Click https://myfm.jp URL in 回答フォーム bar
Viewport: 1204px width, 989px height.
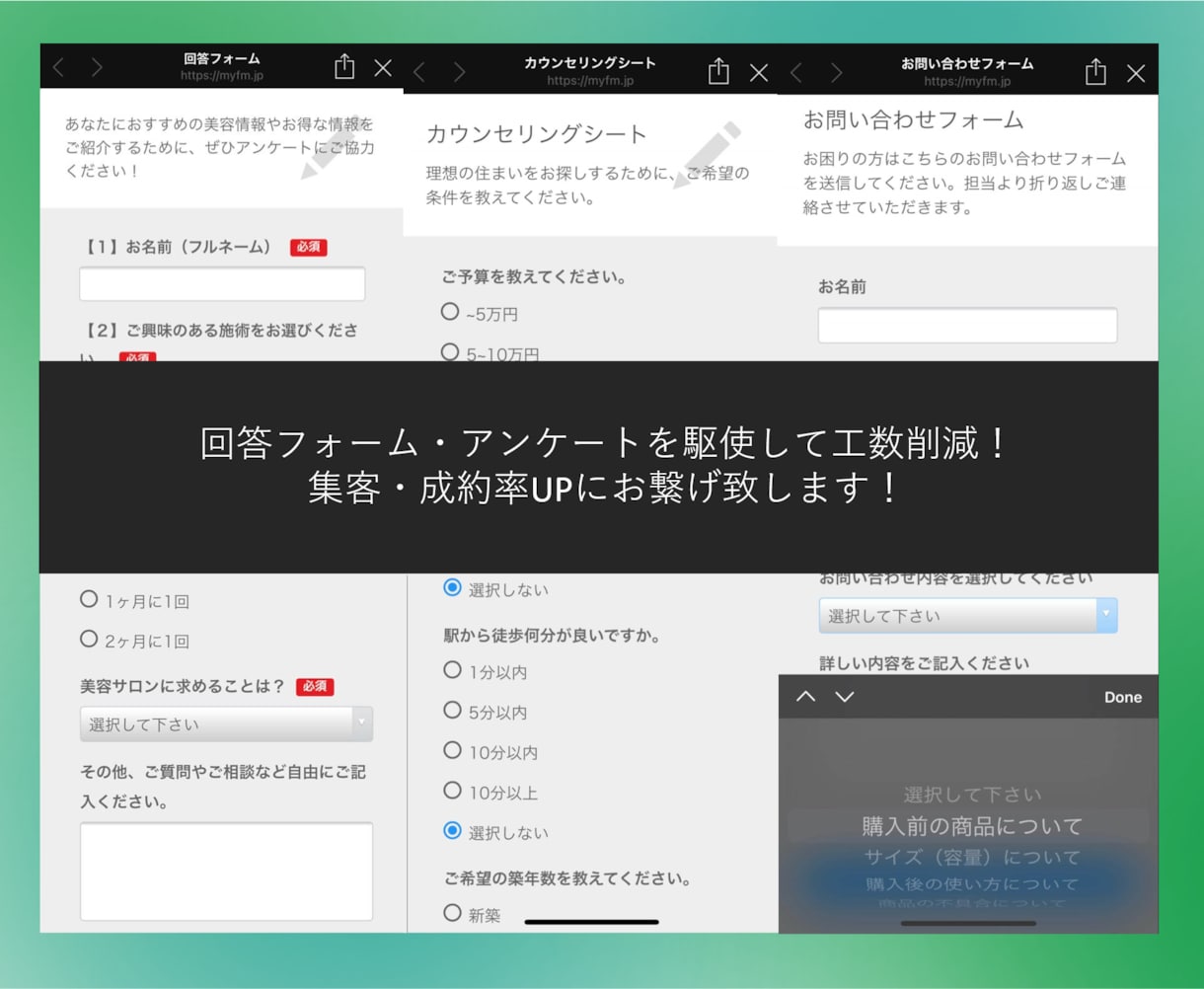[222, 76]
